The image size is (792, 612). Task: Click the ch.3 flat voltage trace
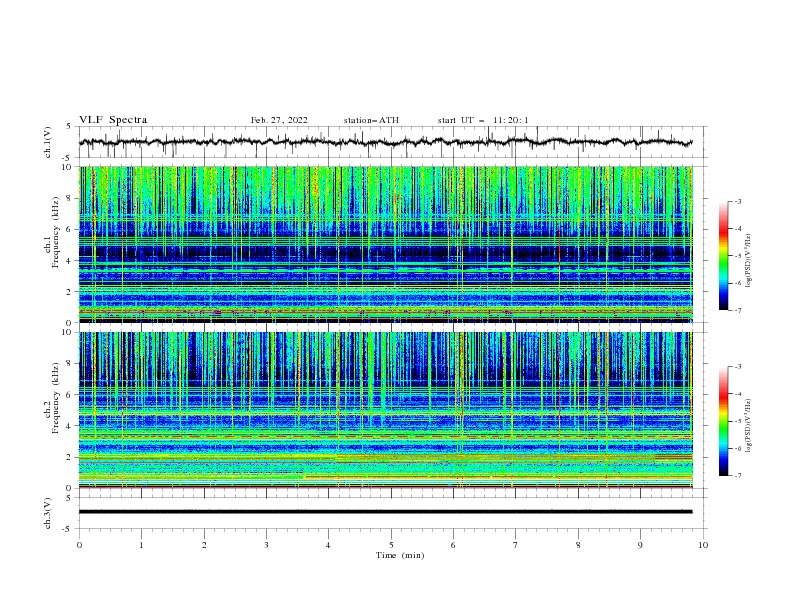[x=385, y=512]
